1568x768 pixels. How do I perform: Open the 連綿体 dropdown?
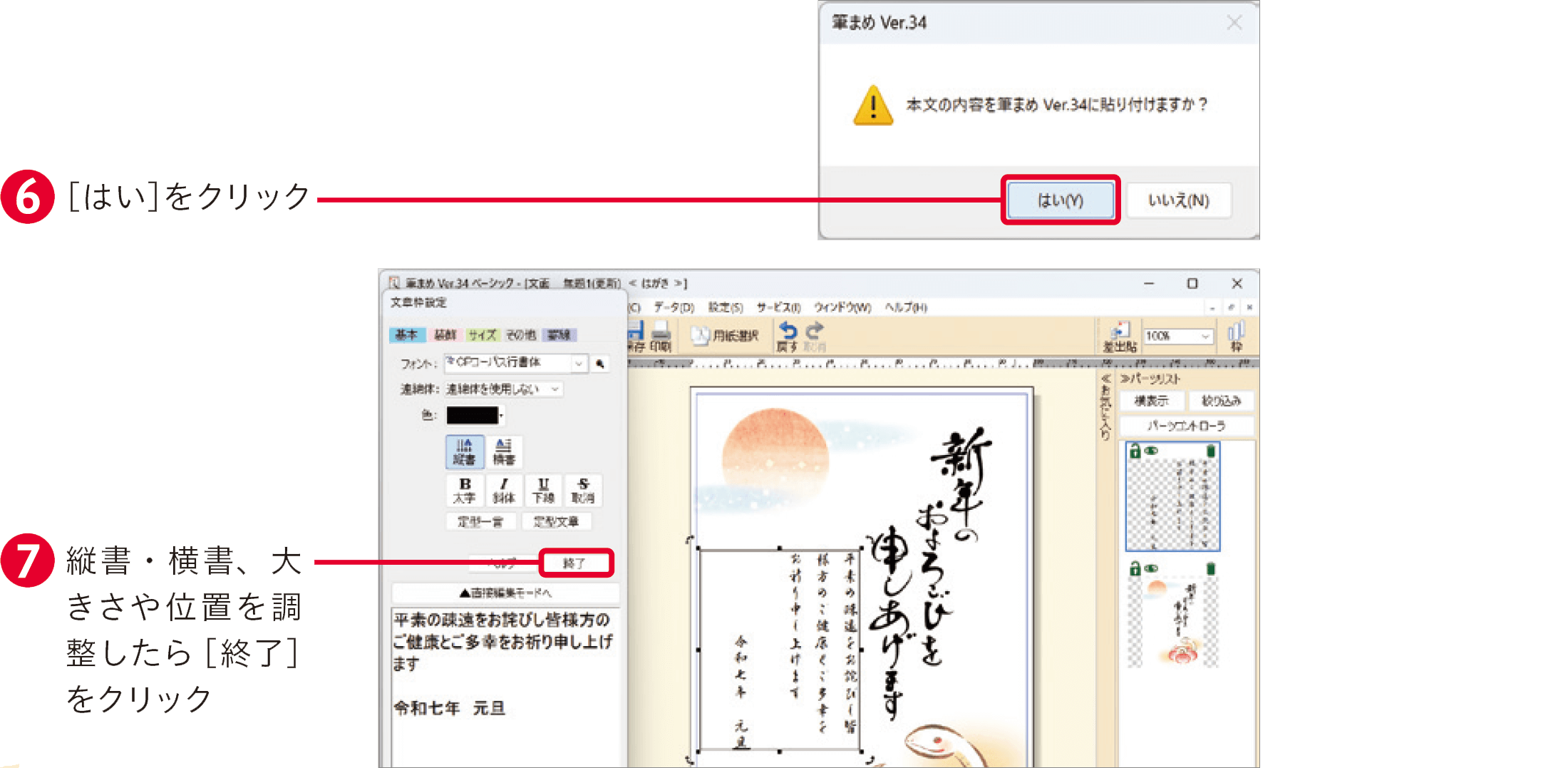(503, 389)
